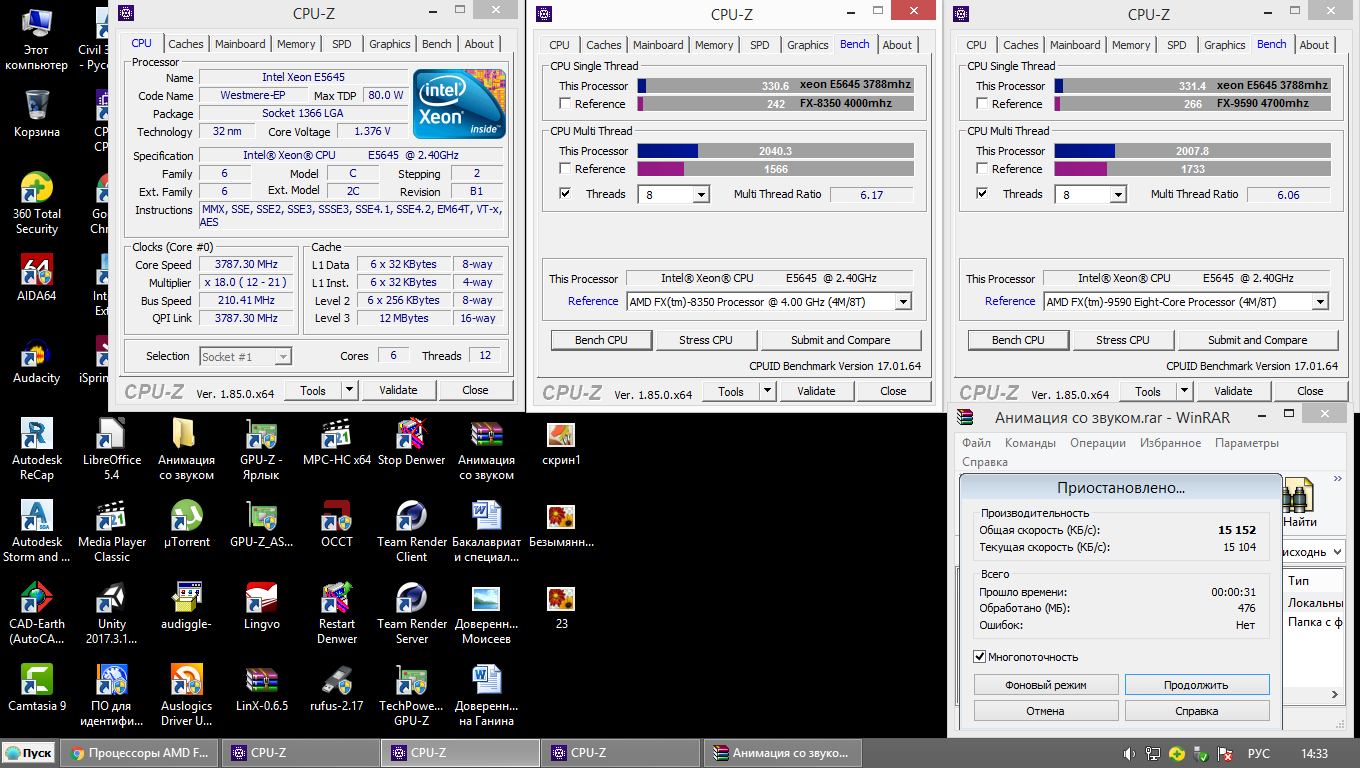Click Продолжить to resume WinRAR extraction
Screen dimensions: 1360x768
[x=1197, y=685]
